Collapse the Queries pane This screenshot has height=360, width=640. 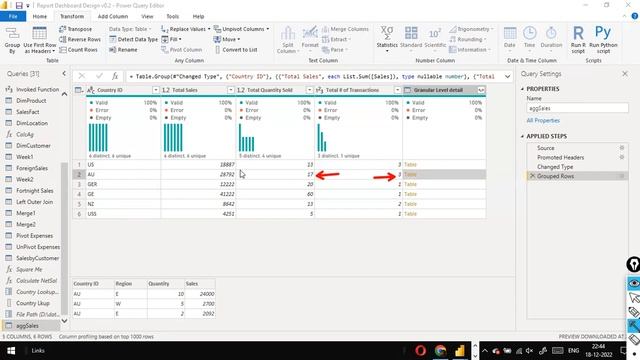pos(64,73)
